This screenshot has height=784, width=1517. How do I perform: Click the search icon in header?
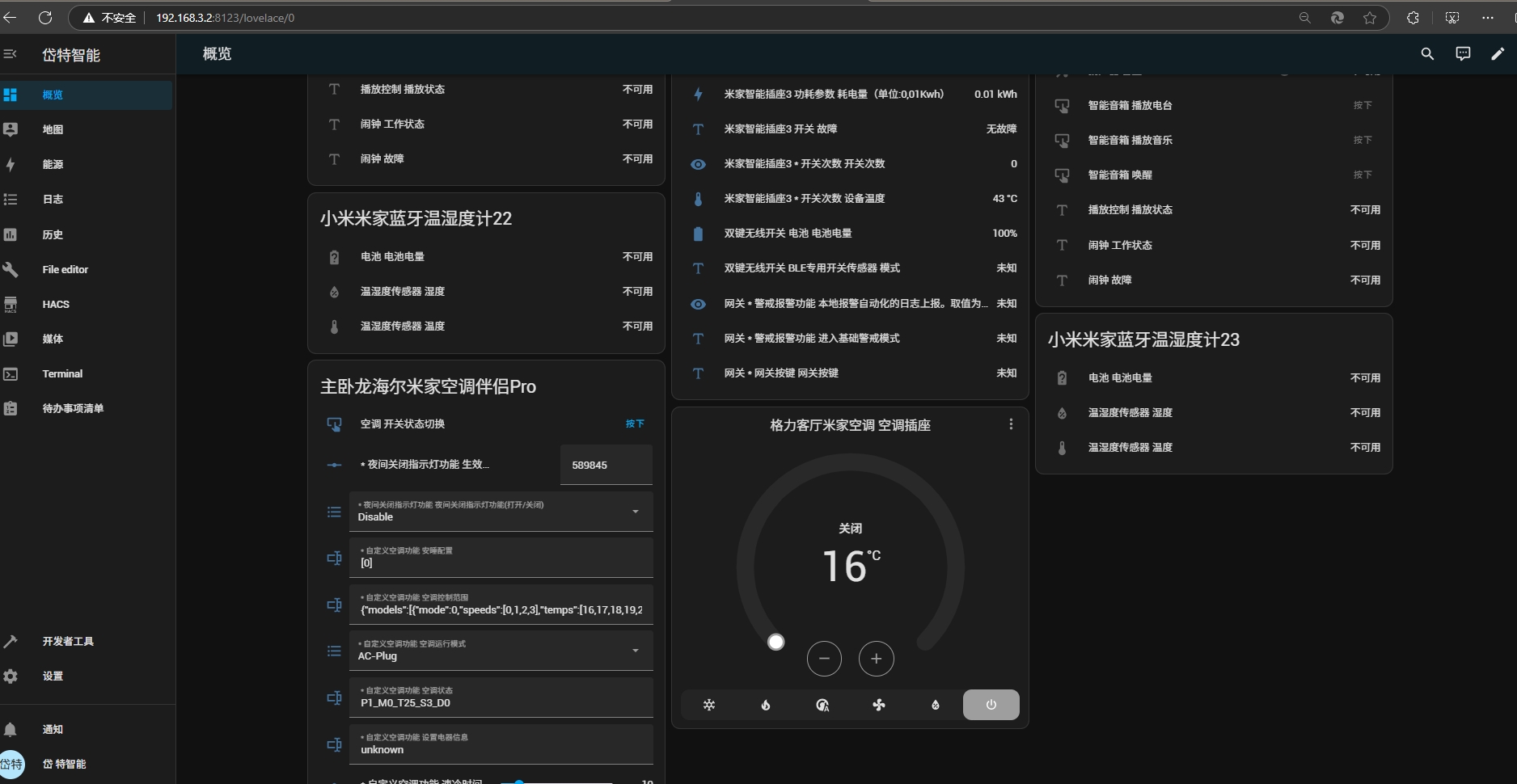[x=1427, y=54]
